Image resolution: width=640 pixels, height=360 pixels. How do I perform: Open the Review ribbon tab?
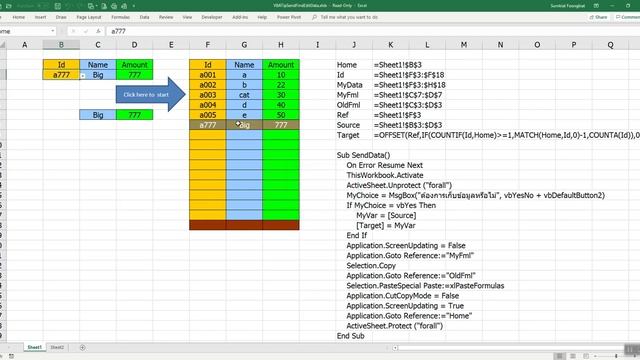coord(166,17)
